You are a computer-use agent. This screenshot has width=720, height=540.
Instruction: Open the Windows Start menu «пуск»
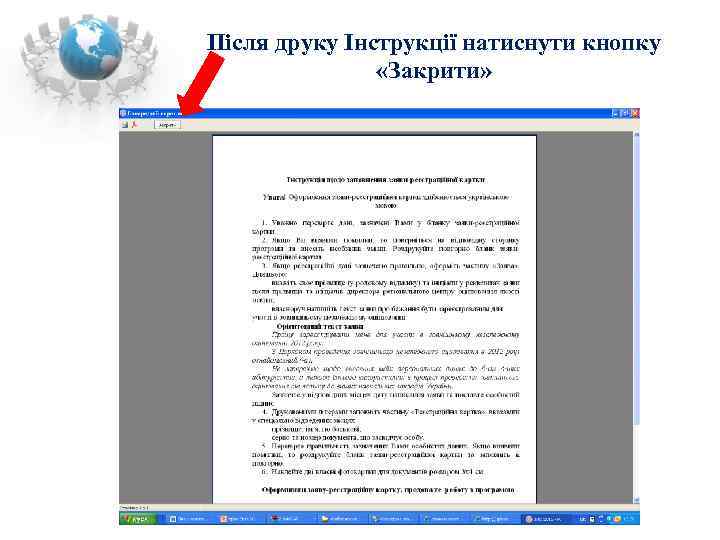137,519
